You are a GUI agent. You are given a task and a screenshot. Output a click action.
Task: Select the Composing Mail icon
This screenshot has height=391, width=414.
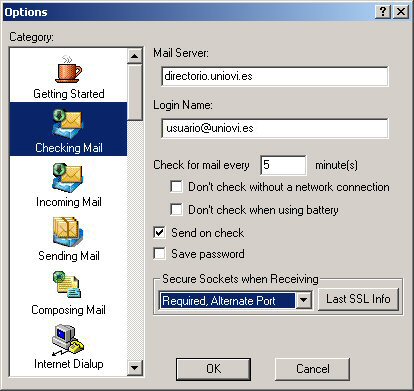point(67,285)
